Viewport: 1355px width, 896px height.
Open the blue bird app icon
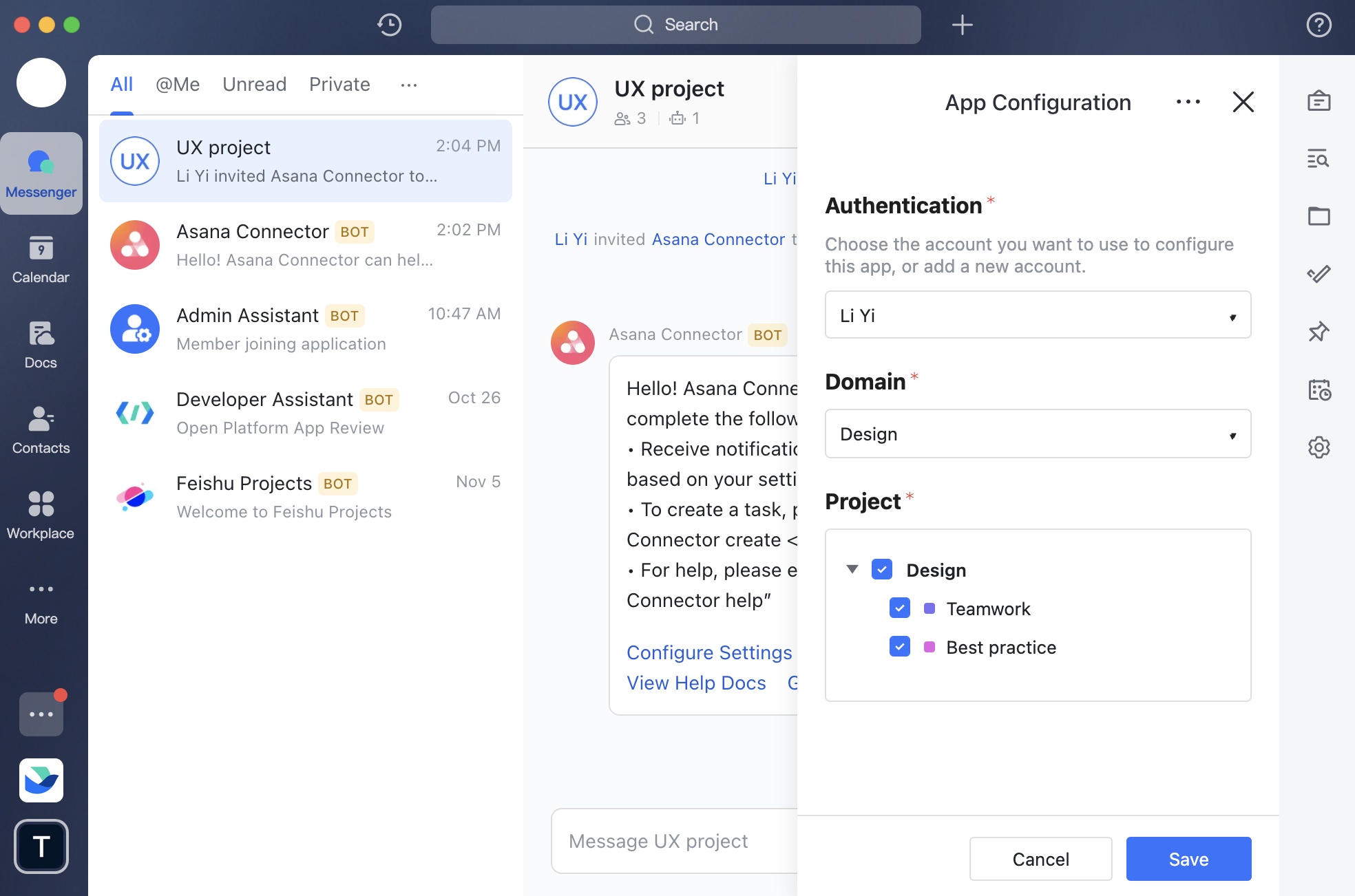41,780
